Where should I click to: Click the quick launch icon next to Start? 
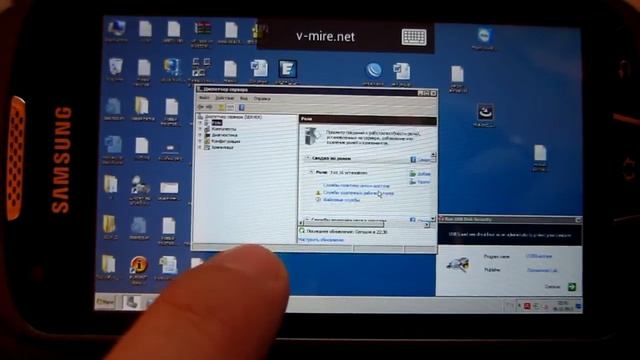(x=131, y=303)
